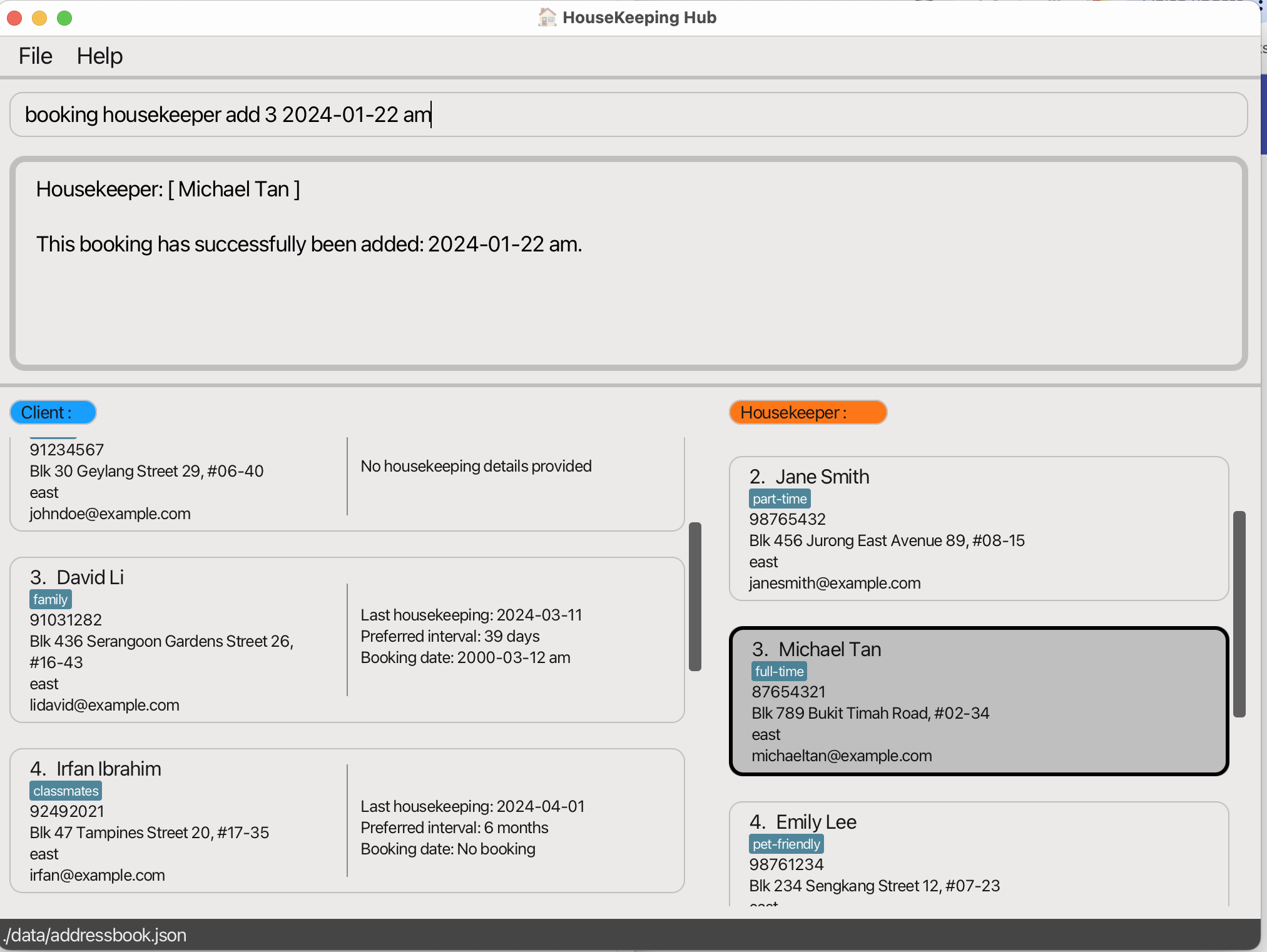Click the orange Housekeeper label
The image size is (1267, 952).
[x=807, y=412]
